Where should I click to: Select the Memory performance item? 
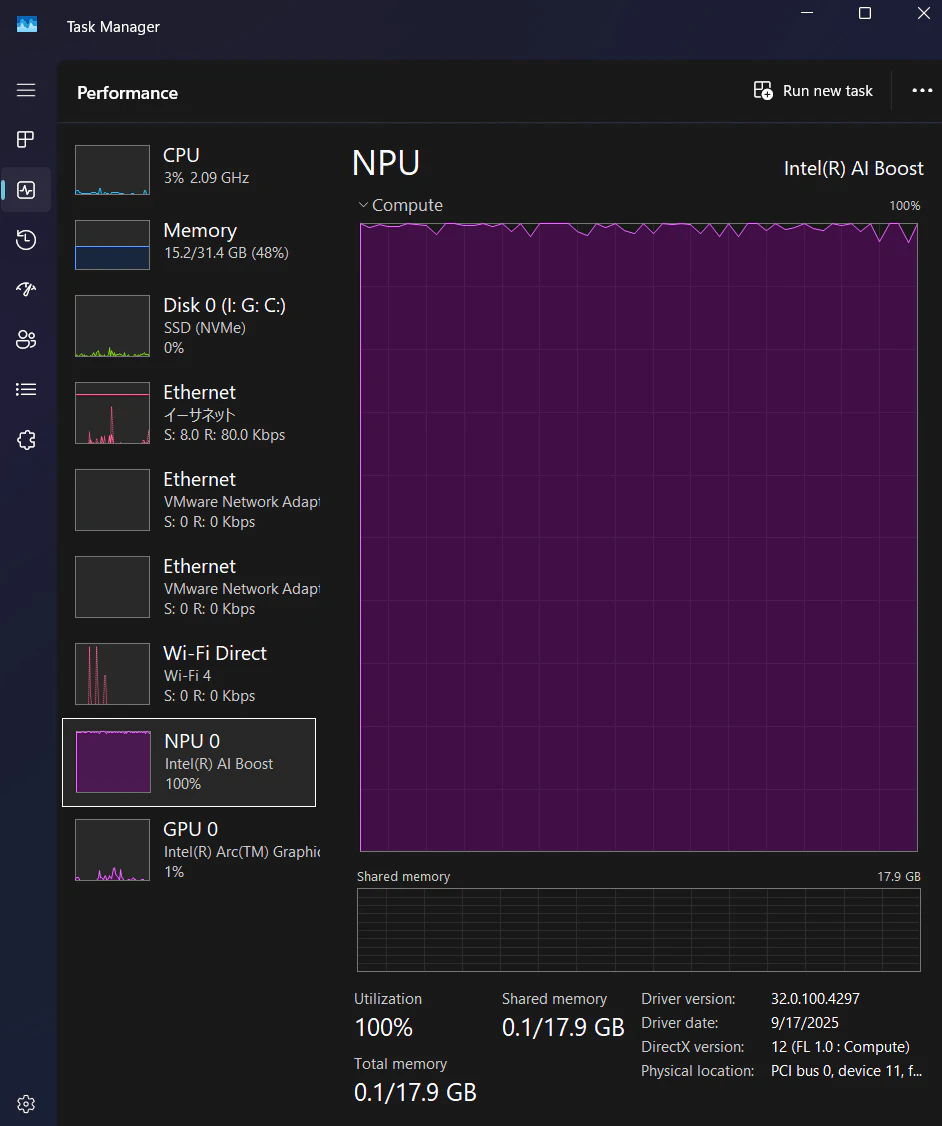189,244
